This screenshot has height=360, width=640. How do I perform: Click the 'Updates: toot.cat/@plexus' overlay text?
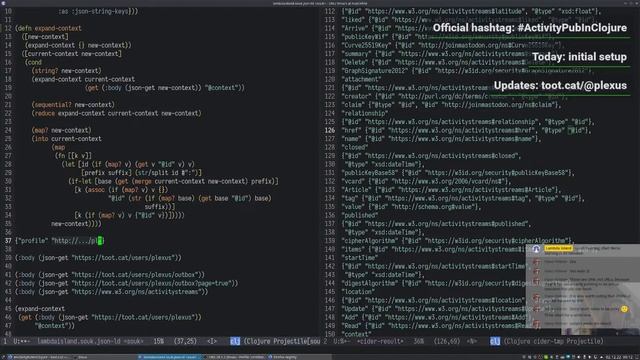click(x=560, y=85)
